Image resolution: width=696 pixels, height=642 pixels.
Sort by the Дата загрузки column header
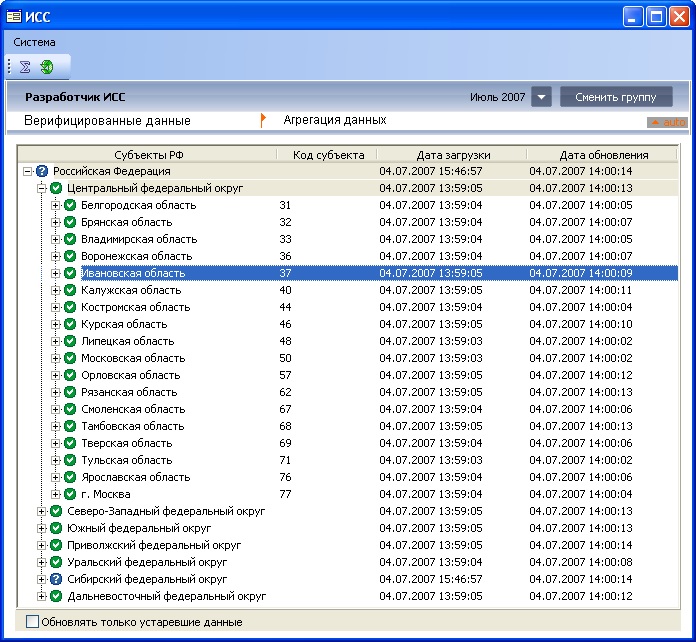453,155
